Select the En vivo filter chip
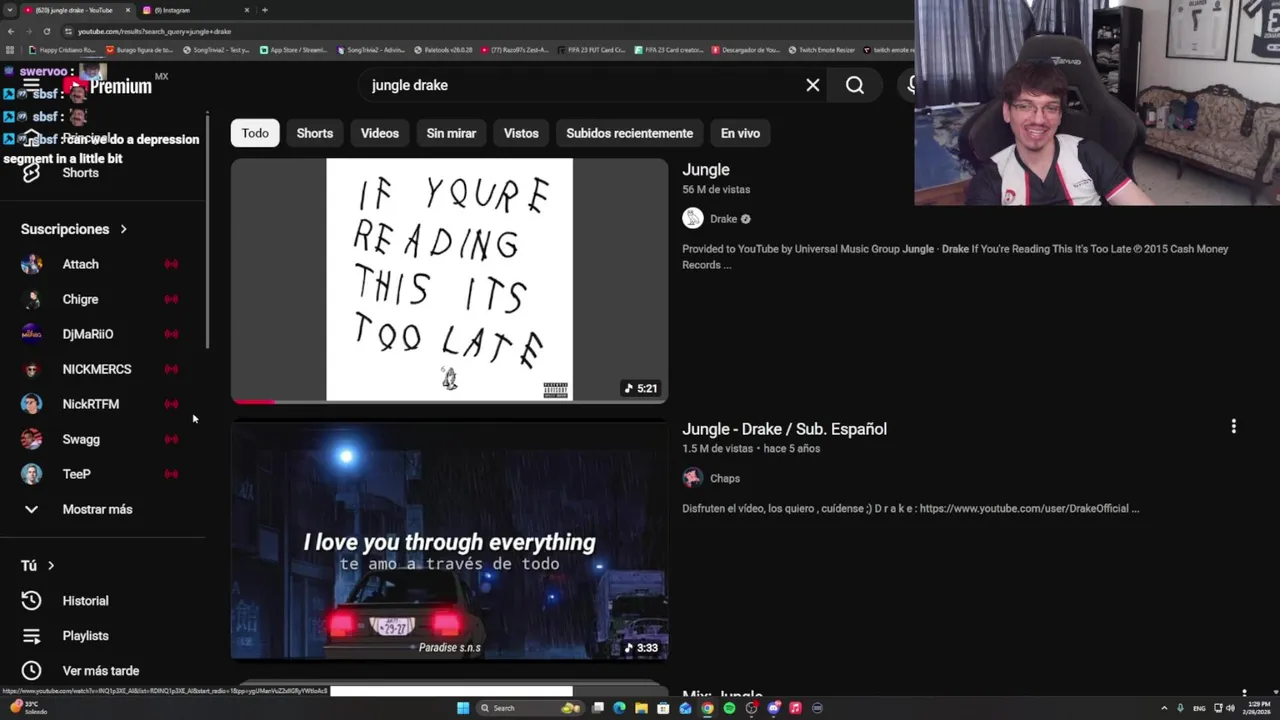Viewport: 1280px width, 720px height. coord(740,133)
